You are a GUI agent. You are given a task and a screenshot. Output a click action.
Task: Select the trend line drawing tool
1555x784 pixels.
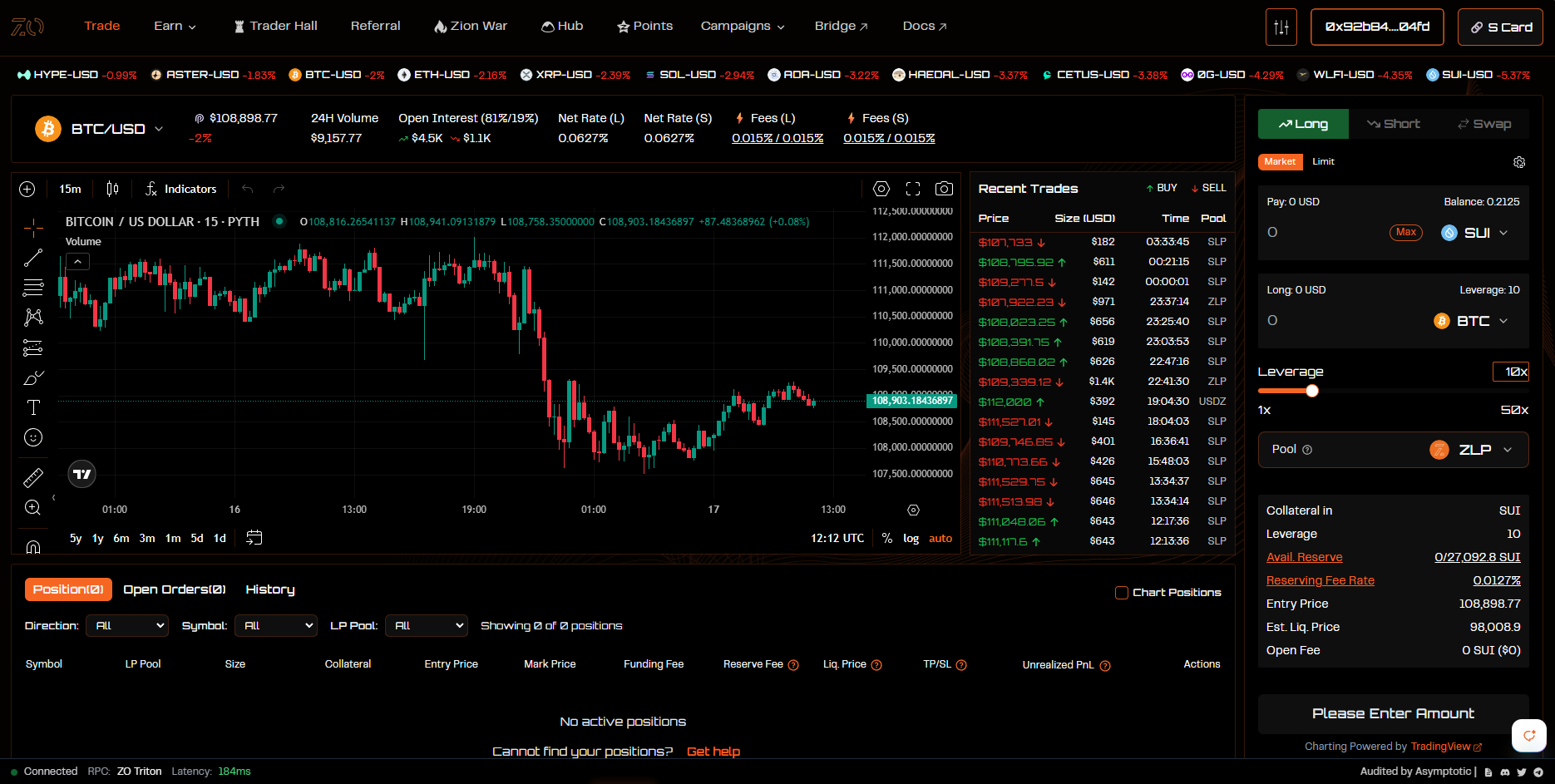click(x=33, y=257)
